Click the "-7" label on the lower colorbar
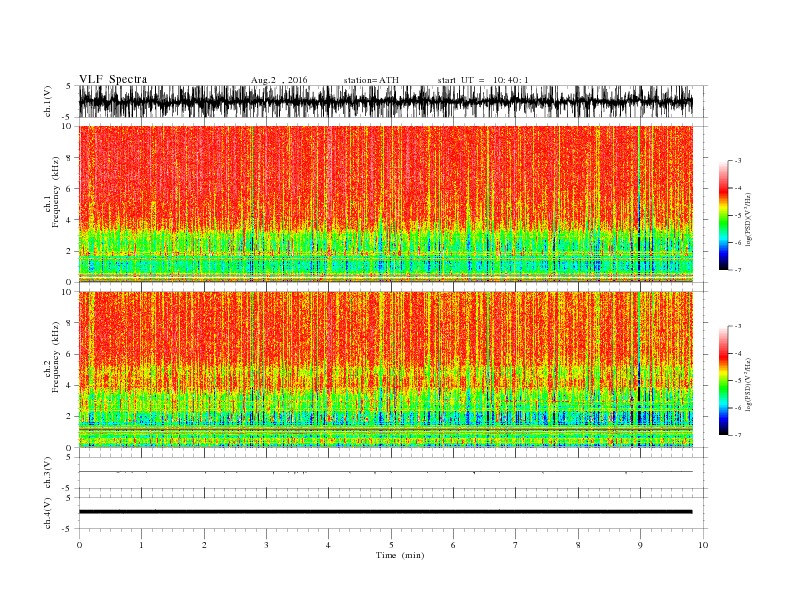Viewport: 792px width, 612px height. pyautogui.click(x=738, y=435)
